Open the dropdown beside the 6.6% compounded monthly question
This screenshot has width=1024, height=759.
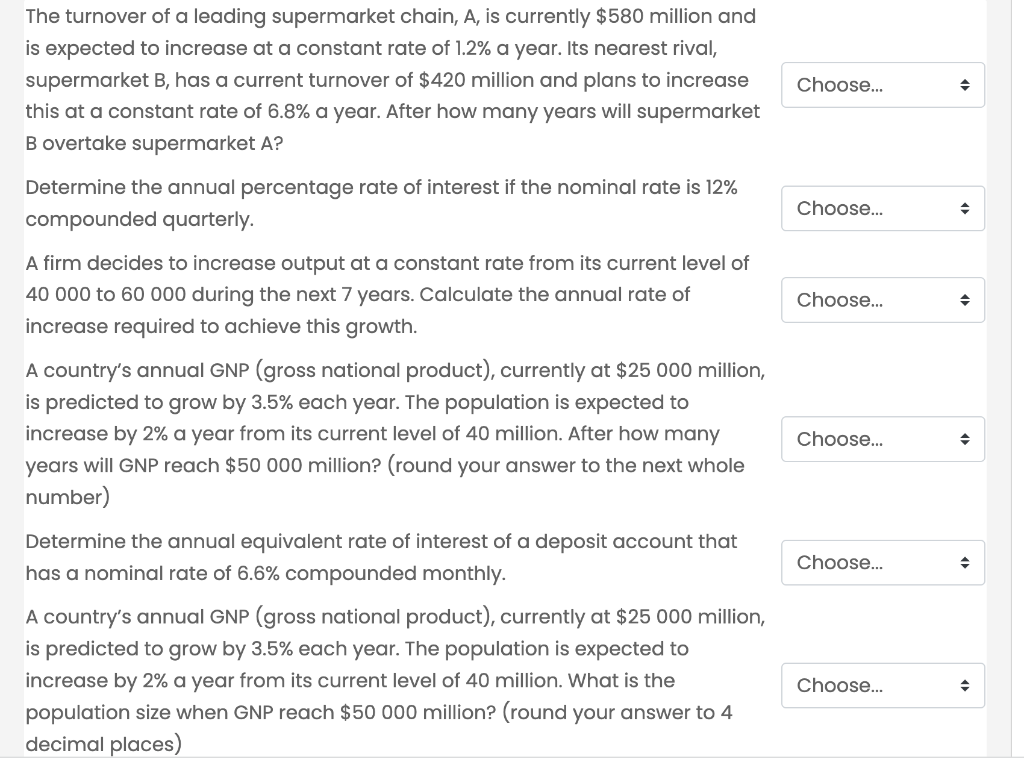(x=883, y=562)
